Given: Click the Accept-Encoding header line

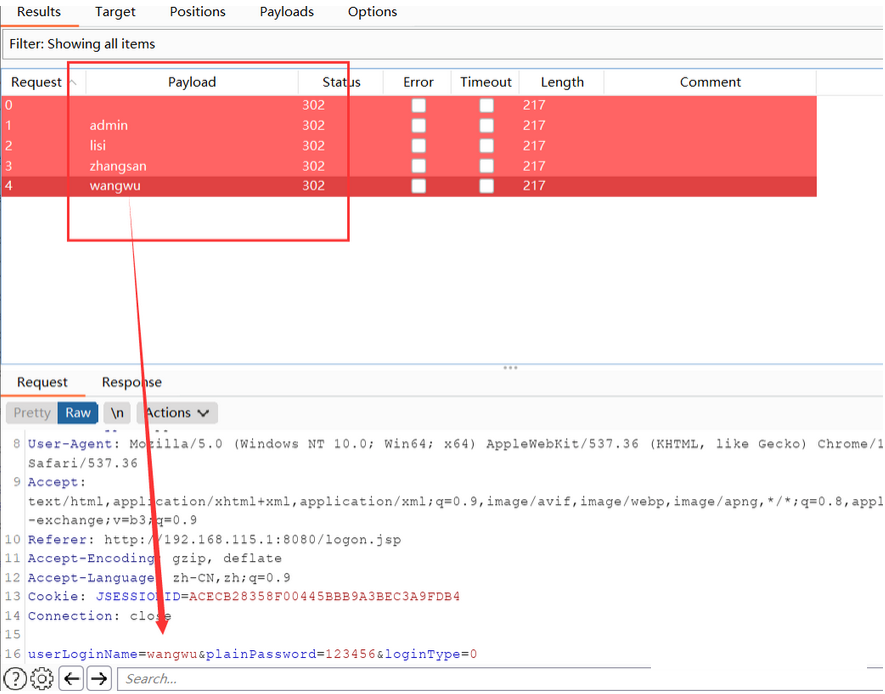Looking at the screenshot, I should click(155, 559).
